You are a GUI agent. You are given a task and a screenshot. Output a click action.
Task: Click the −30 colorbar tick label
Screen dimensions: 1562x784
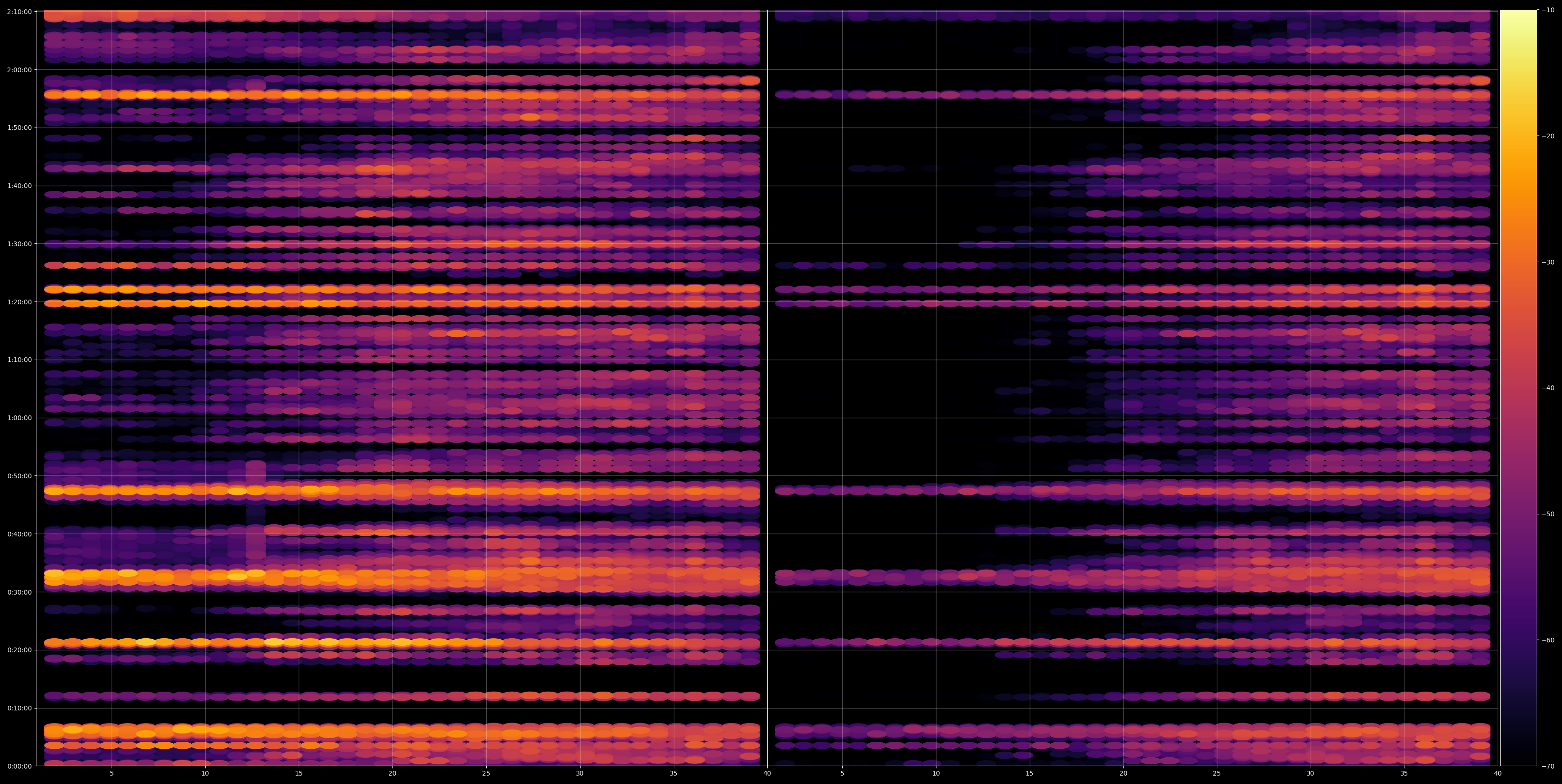(x=1548, y=263)
